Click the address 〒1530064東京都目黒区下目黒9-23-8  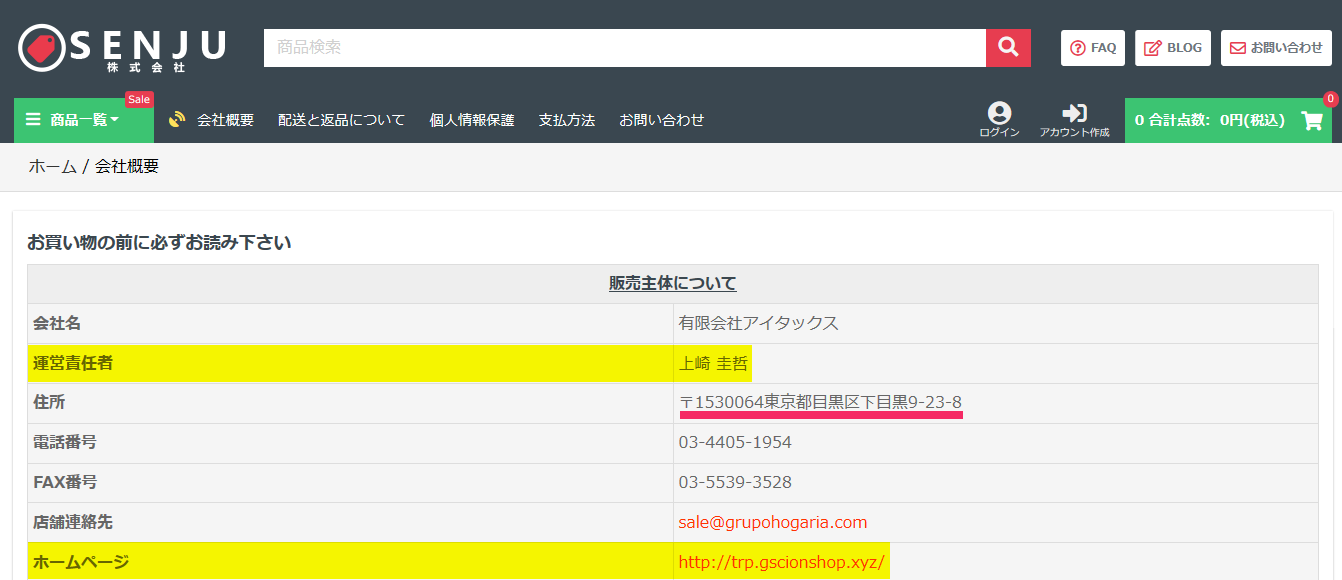coord(820,402)
